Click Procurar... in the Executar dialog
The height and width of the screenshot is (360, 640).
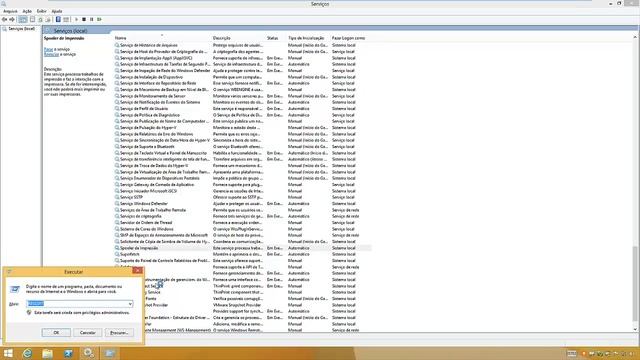point(119,333)
